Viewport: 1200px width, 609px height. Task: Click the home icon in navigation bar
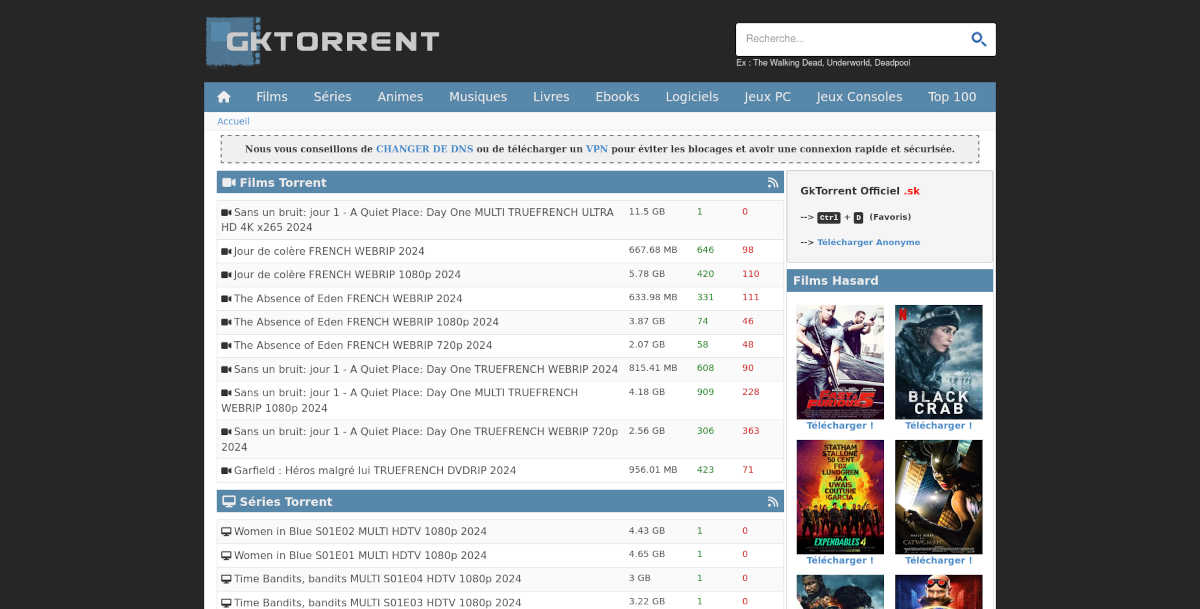coord(224,97)
